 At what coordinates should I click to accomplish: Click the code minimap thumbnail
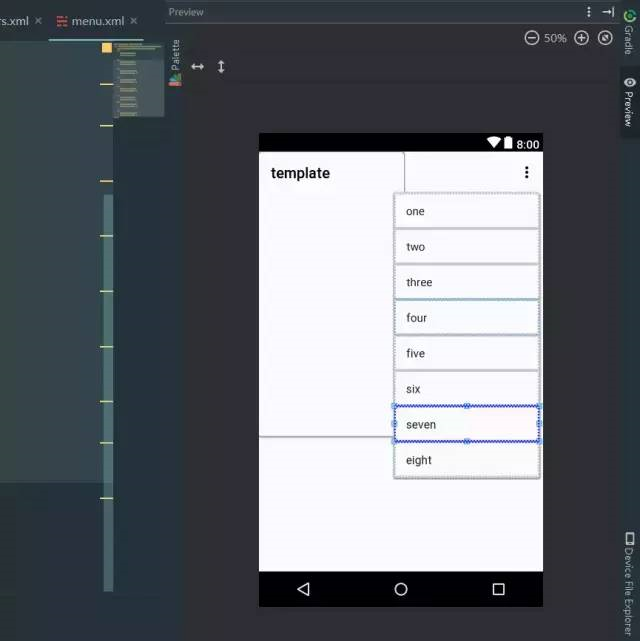point(139,80)
